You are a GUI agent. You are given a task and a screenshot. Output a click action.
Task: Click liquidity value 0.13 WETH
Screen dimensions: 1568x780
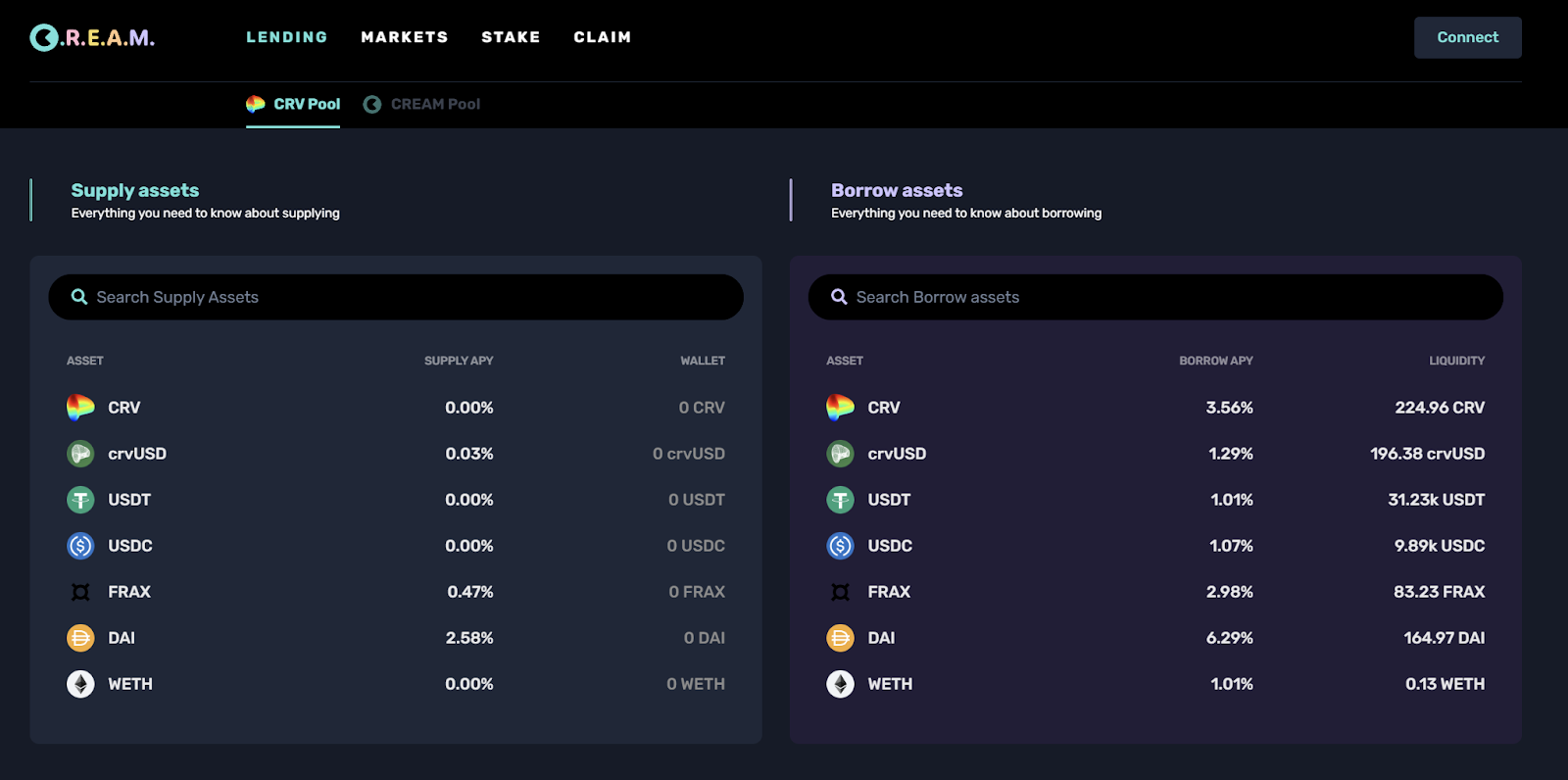coord(1445,684)
